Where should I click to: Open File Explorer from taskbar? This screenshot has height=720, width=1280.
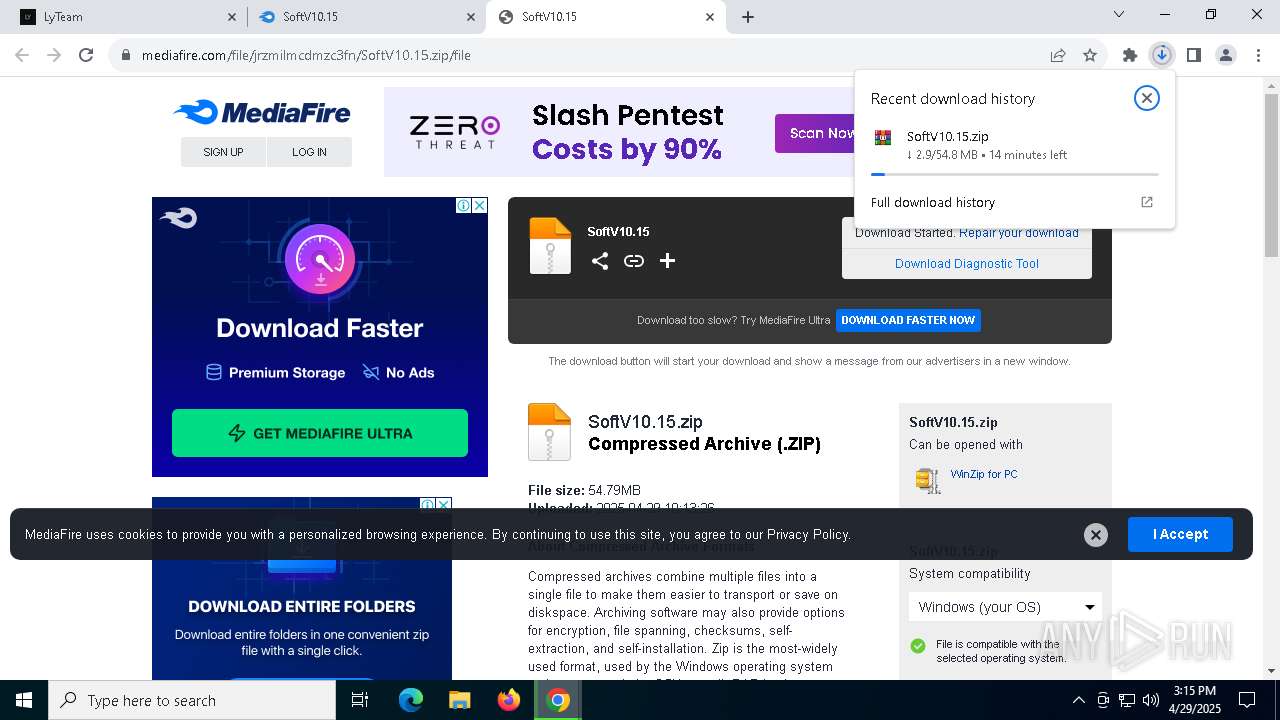459,700
